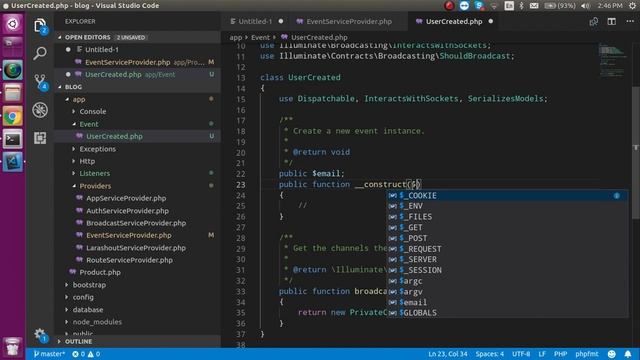Click the phpfmt status bar item

(x=587, y=354)
